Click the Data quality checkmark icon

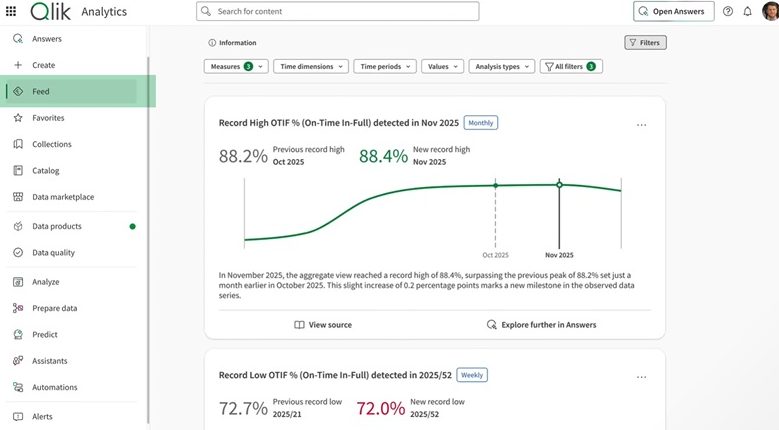click(x=18, y=252)
